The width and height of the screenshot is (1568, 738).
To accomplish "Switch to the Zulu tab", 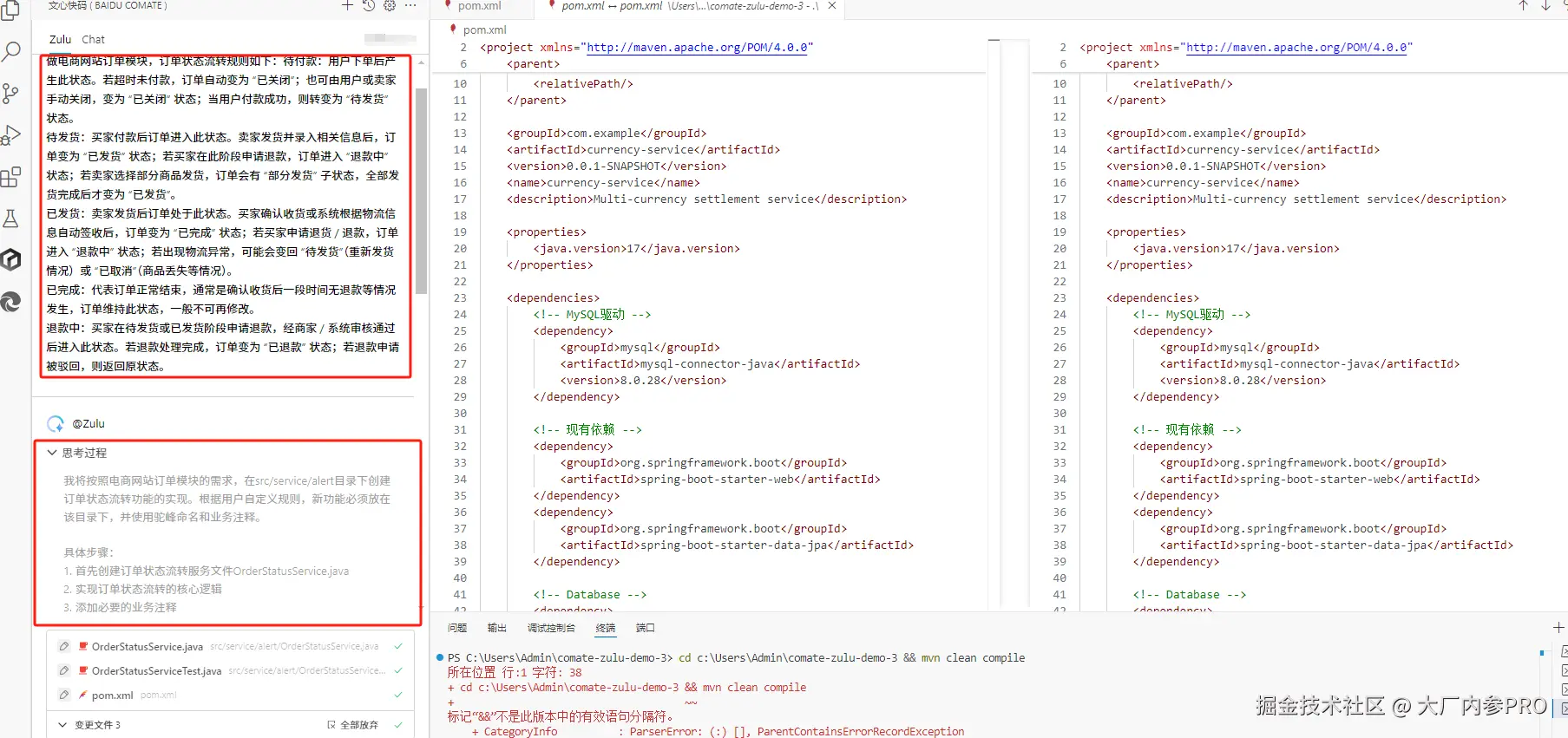I will [60, 39].
